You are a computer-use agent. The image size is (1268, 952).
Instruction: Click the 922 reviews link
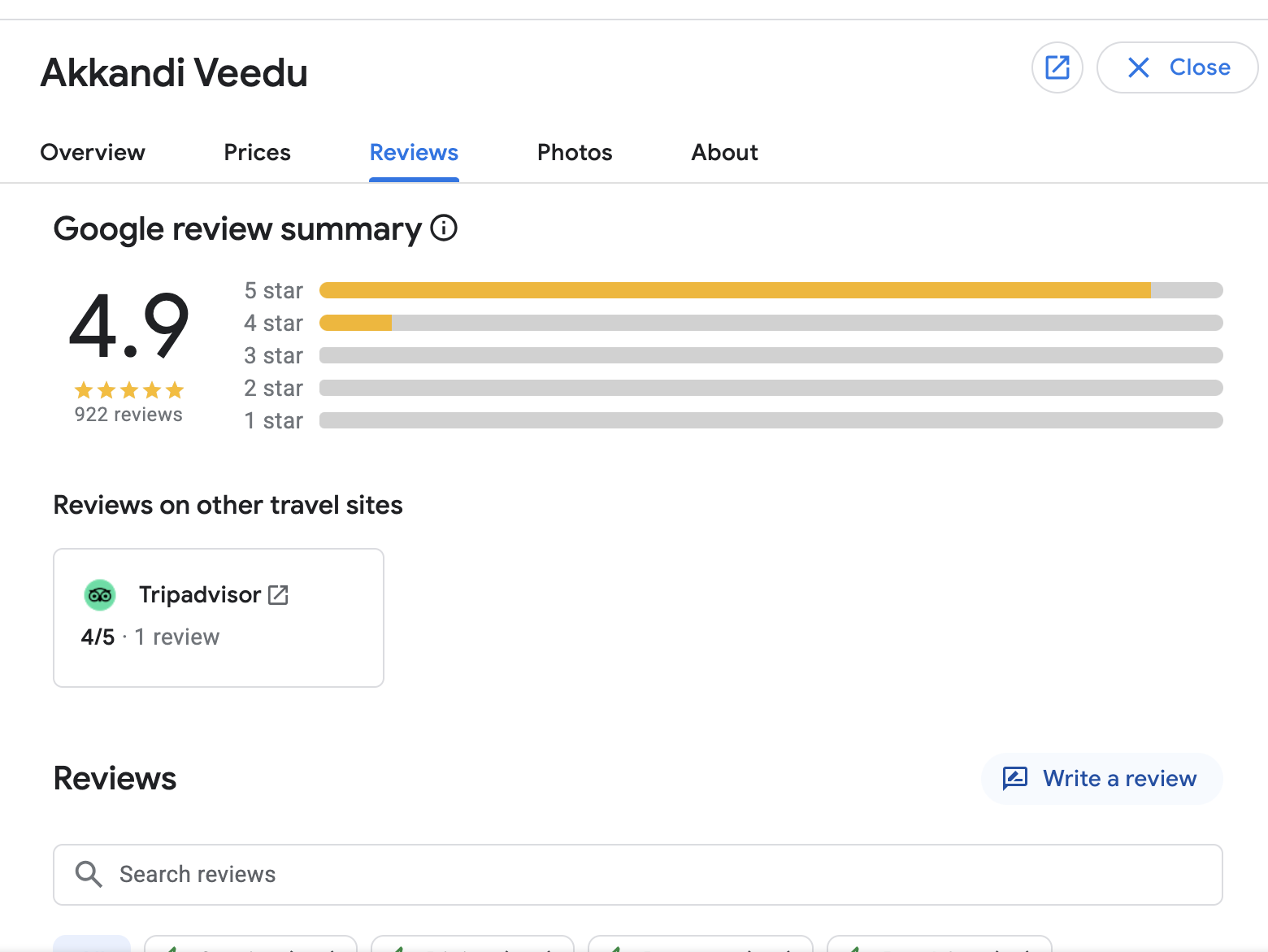click(128, 415)
